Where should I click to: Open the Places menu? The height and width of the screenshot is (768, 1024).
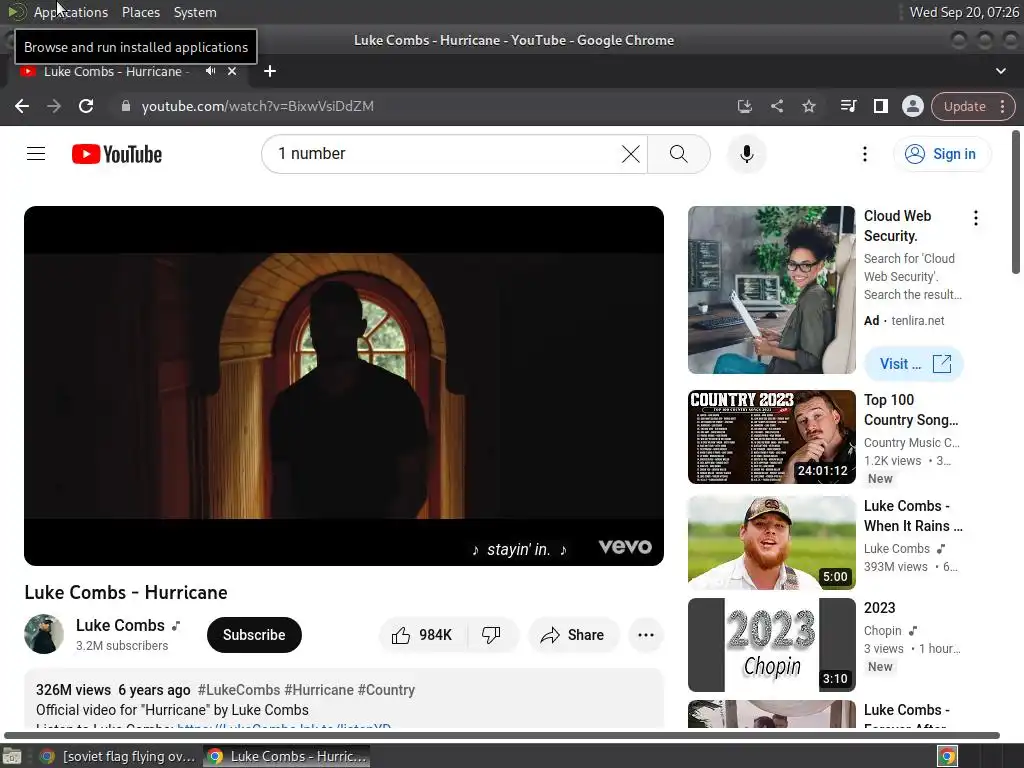(141, 12)
